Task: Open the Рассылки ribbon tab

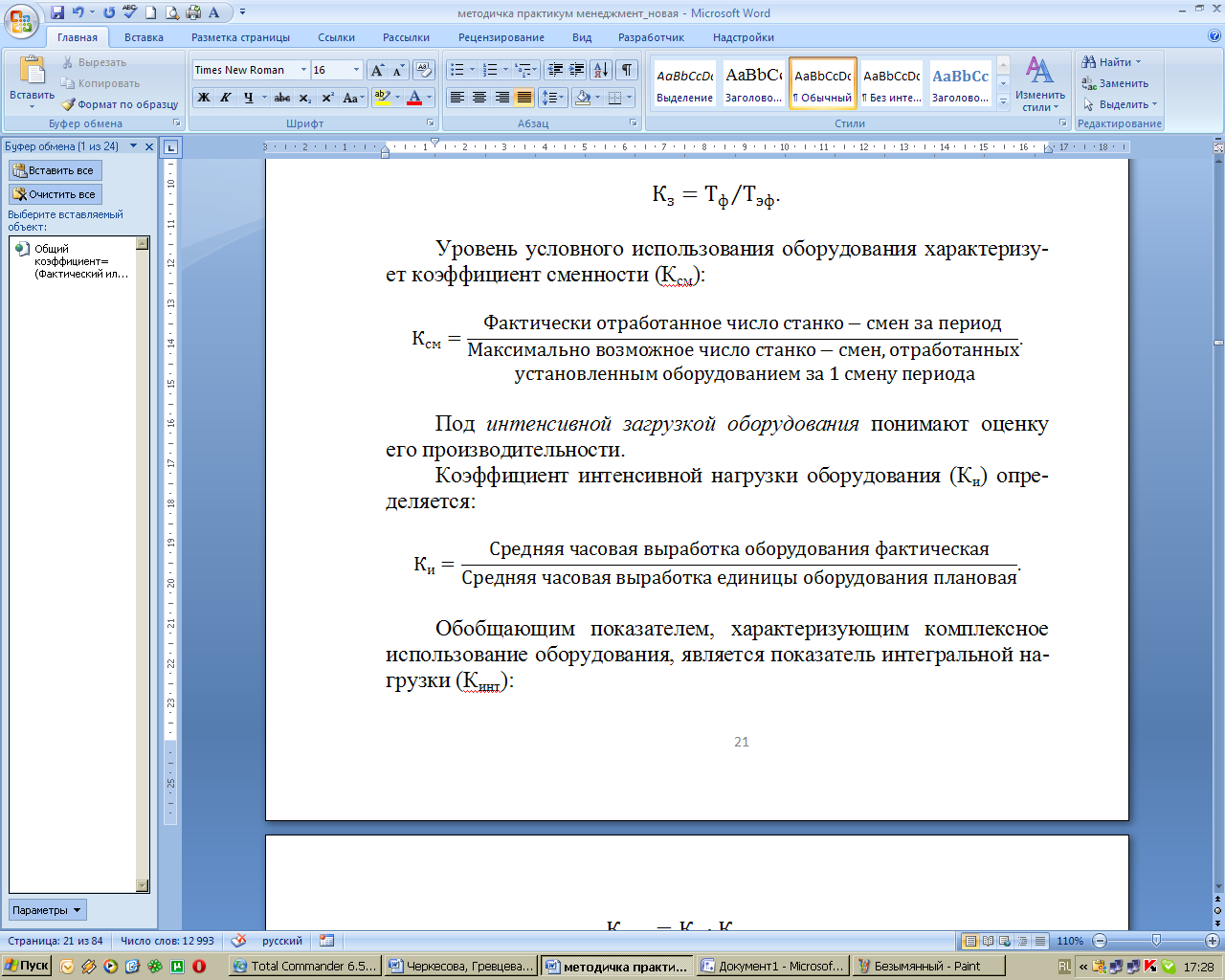Action: [x=406, y=37]
